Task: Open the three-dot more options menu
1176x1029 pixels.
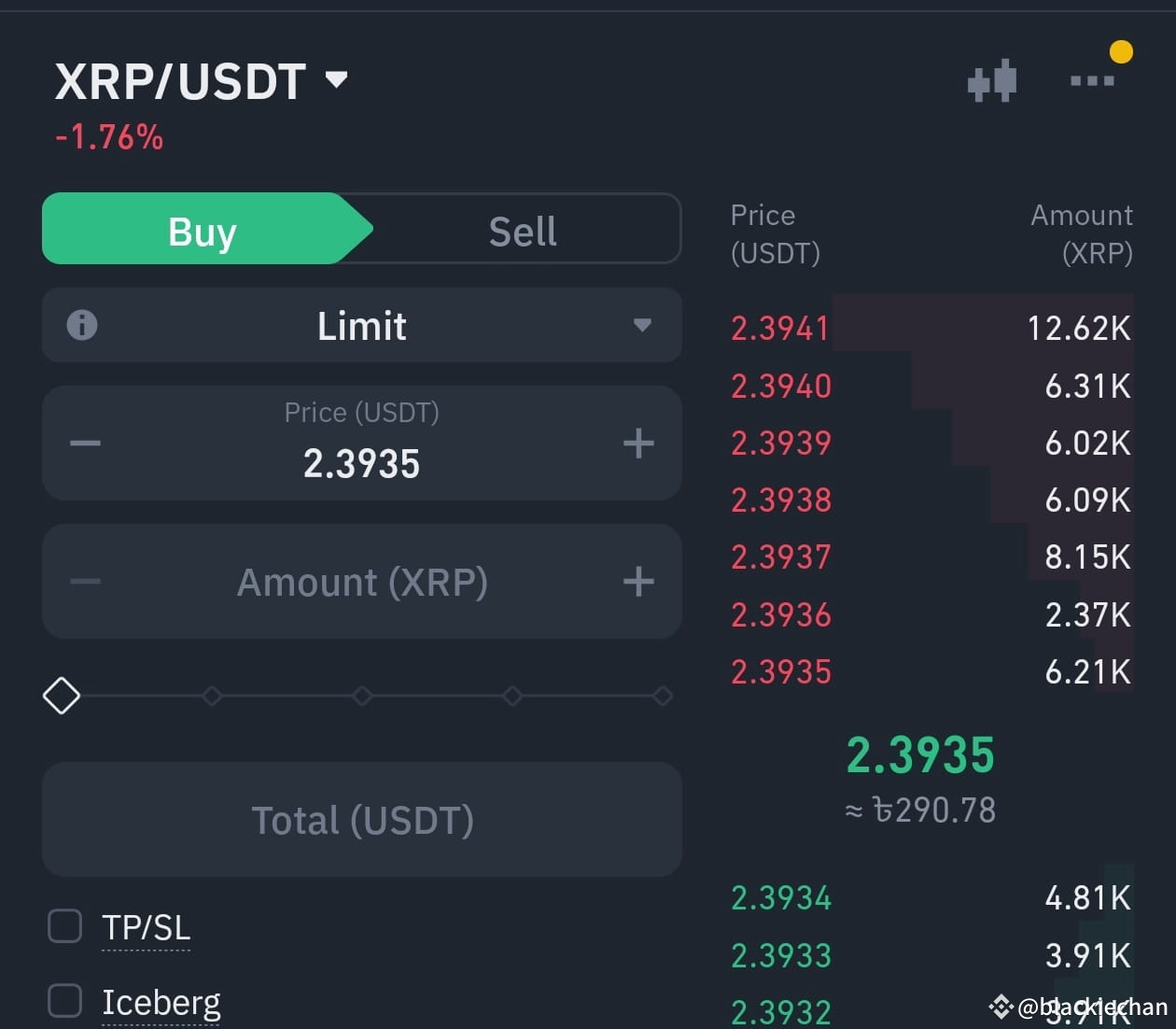Action: 1092,80
